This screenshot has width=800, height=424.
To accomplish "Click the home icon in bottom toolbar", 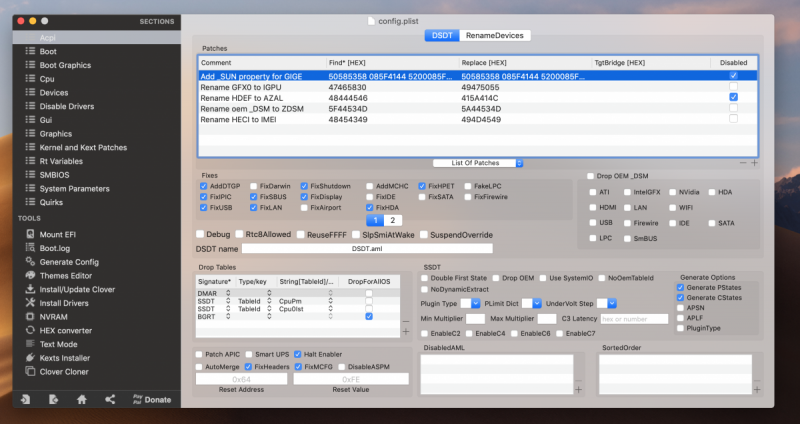I will click(x=82, y=399).
